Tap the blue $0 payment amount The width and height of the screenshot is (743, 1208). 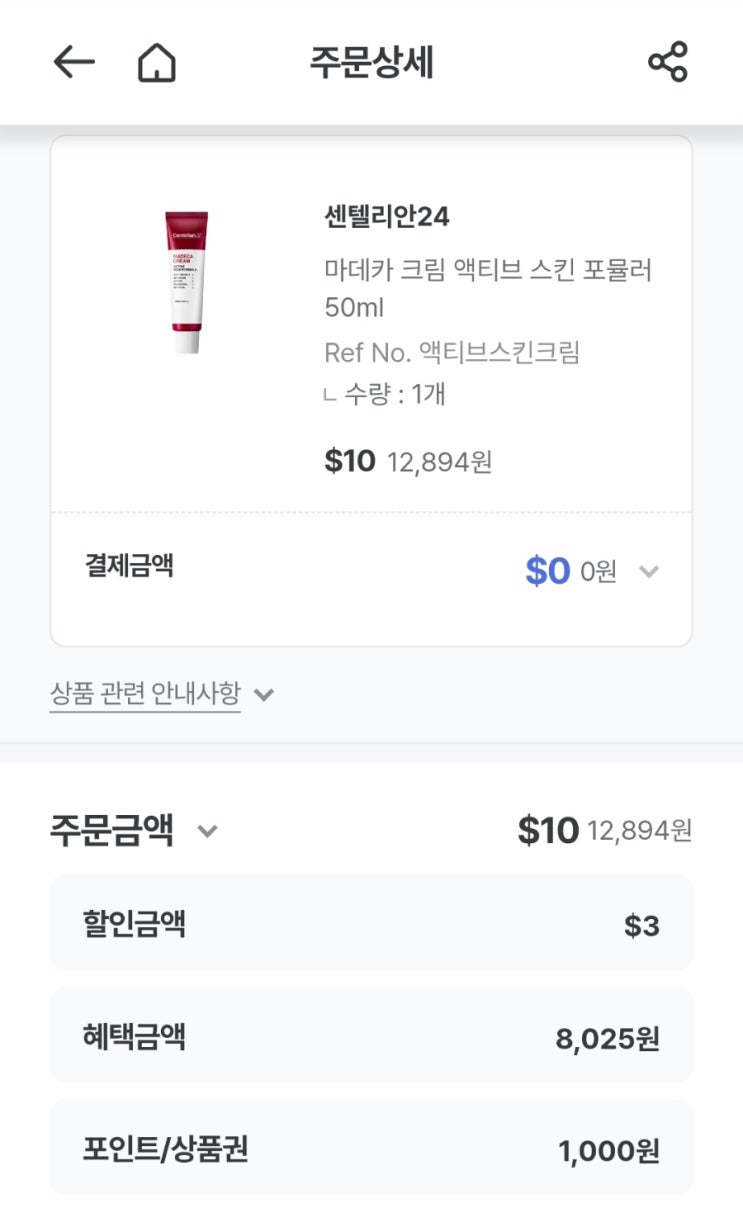(x=547, y=571)
